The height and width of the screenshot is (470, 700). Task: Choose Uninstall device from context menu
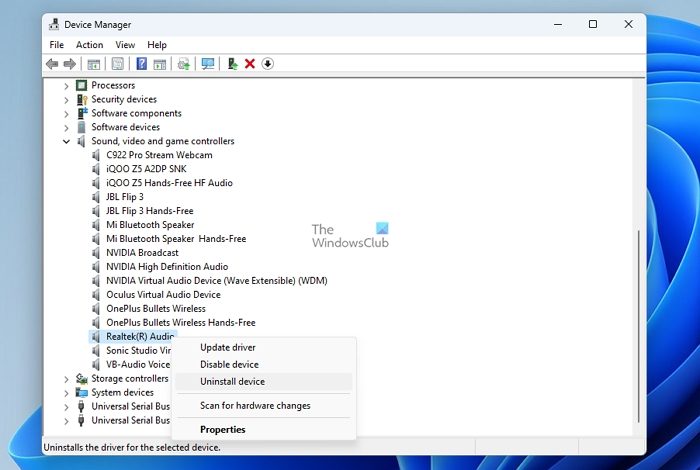232,382
